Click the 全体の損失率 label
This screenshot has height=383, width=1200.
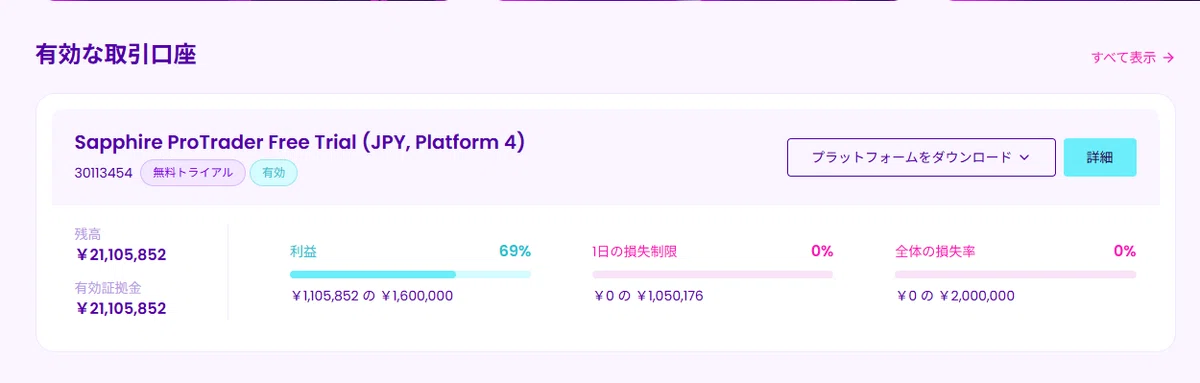(x=935, y=252)
